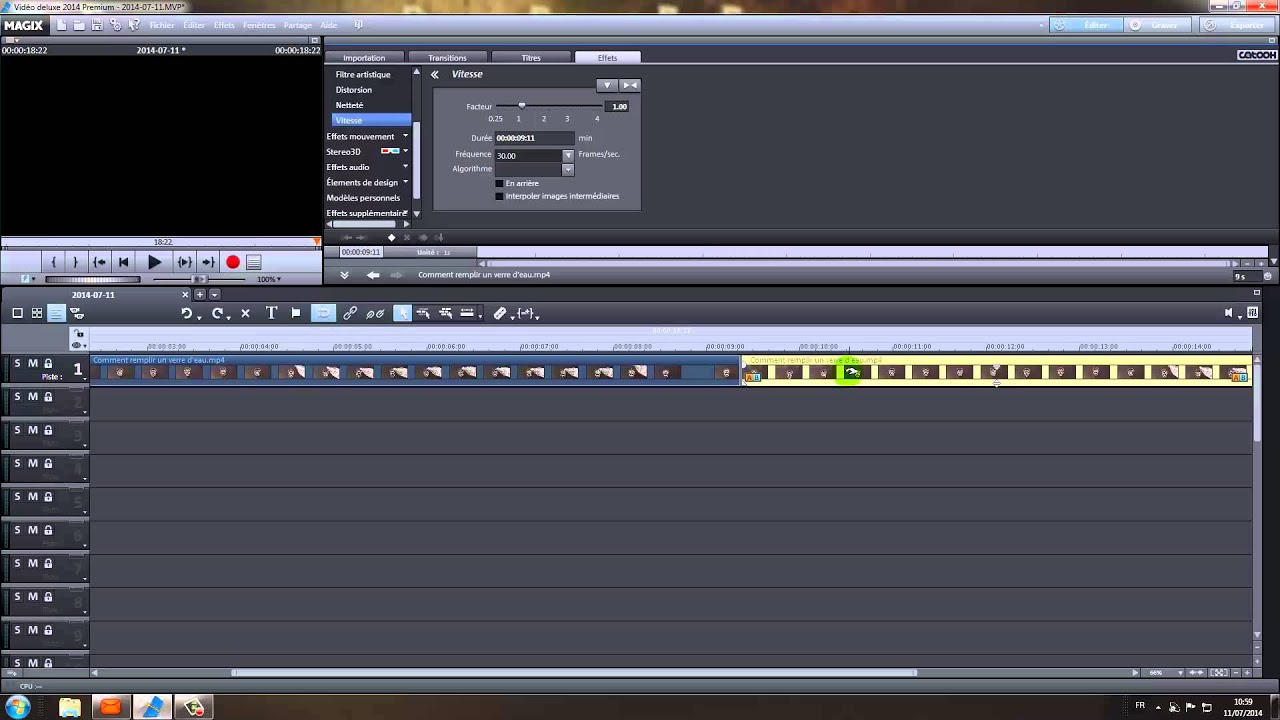Click the Durée time input field
Viewport: 1280px width, 720px height.
(x=534, y=138)
